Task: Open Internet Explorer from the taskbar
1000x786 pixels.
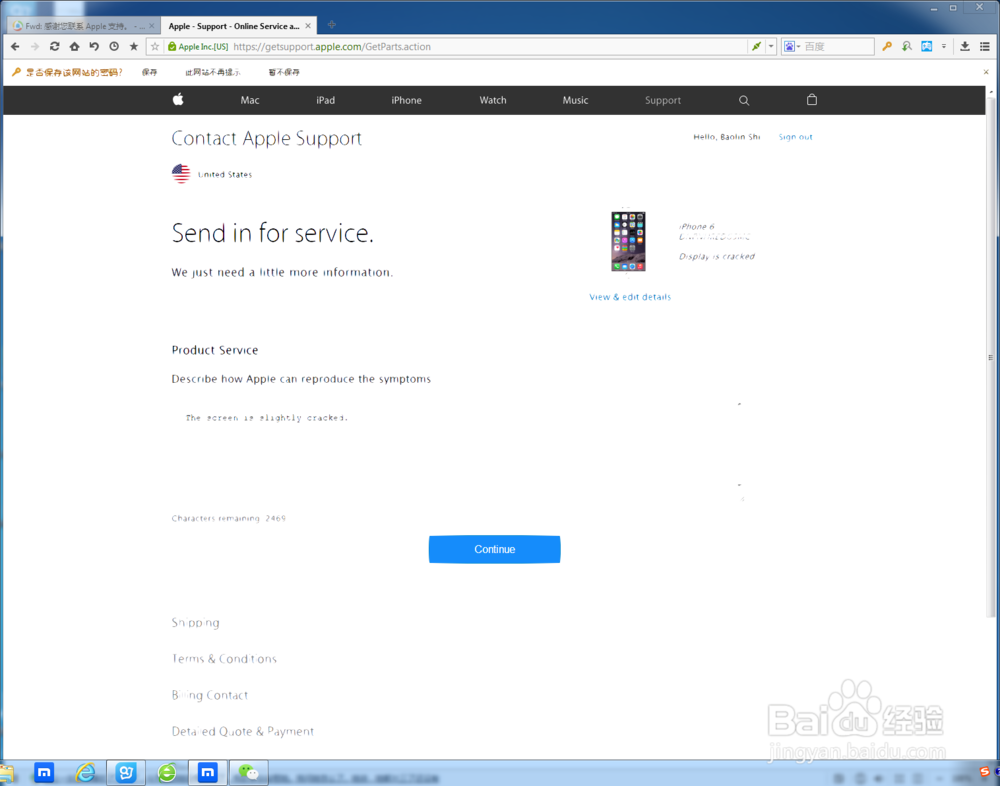Action: pyautogui.click(x=85, y=773)
